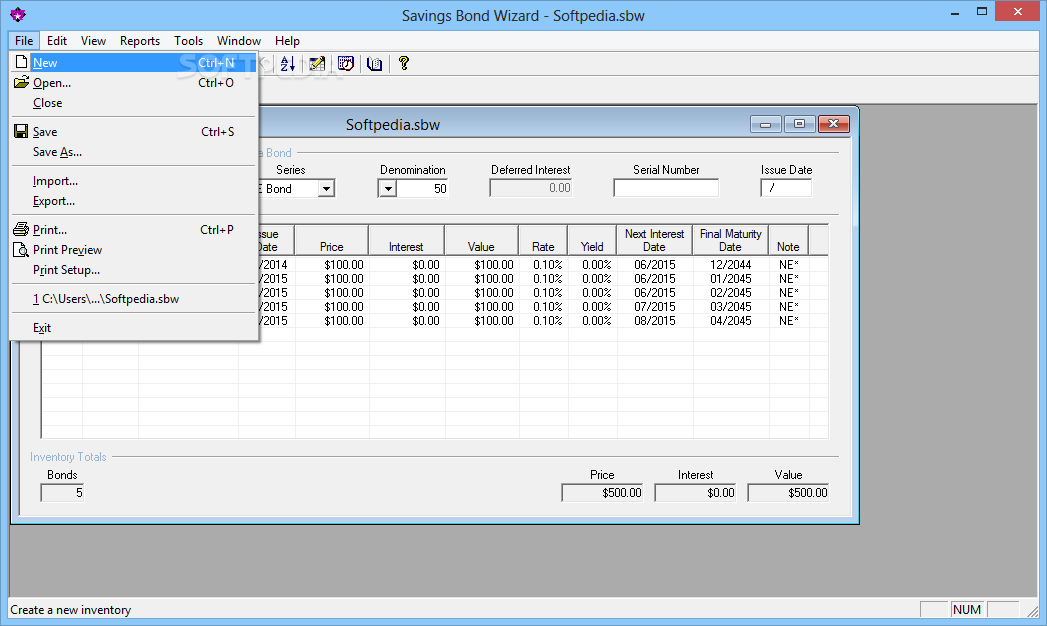This screenshot has width=1047, height=626.
Task: Close the Softpedia.sbw child window
Action: [x=833, y=124]
